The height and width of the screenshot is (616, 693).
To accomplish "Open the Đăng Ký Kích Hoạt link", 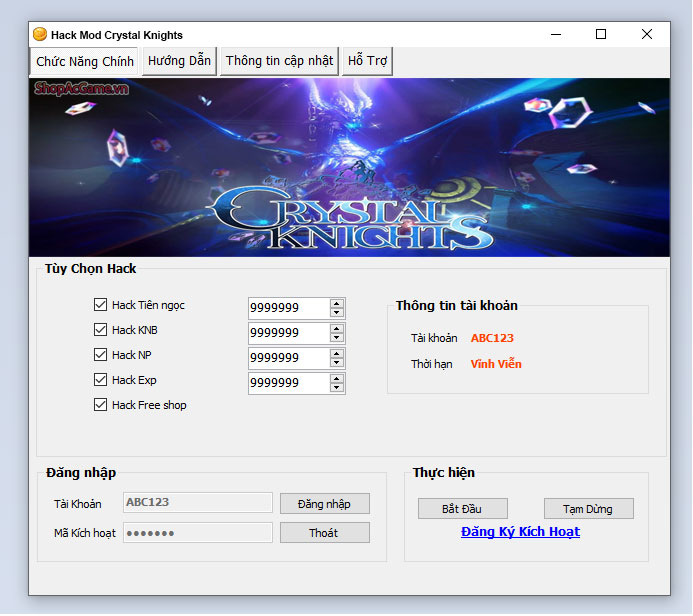I will point(520,532).
